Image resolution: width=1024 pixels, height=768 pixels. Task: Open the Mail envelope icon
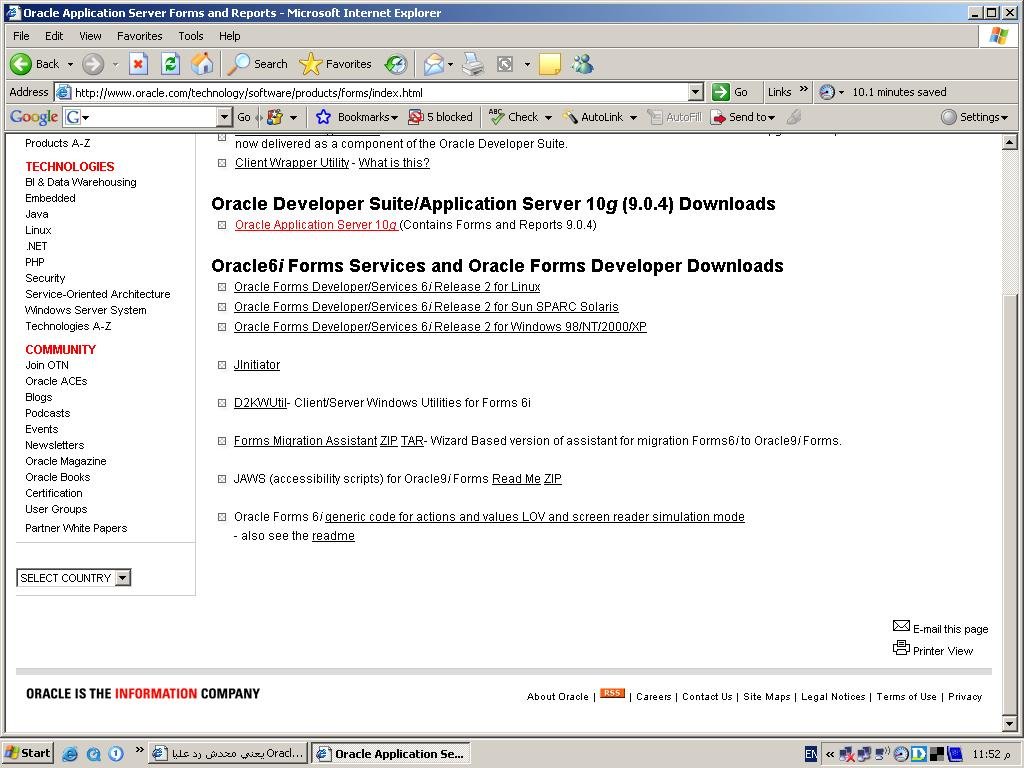click(433, 64)
